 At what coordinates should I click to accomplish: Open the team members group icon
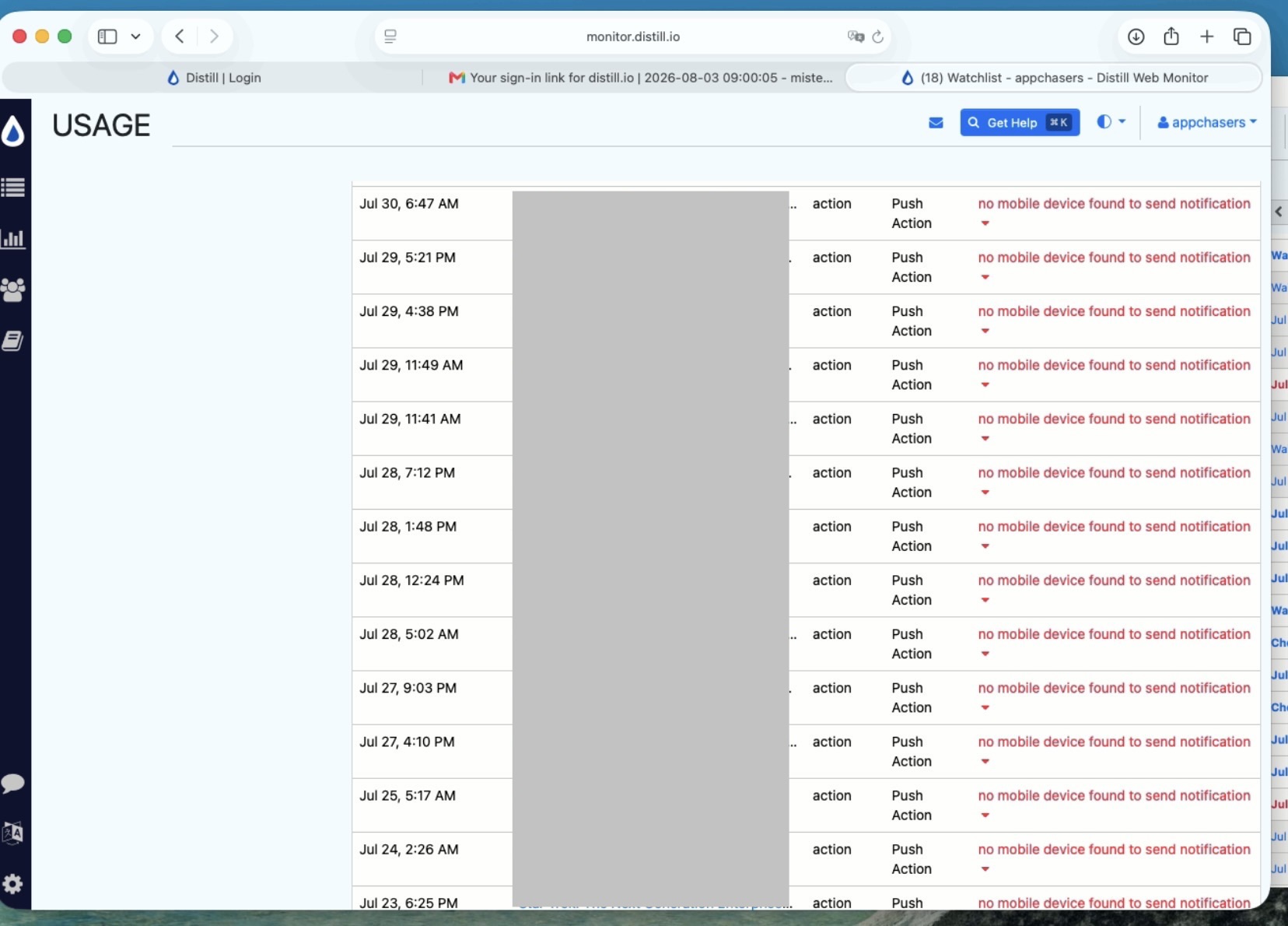13,289
